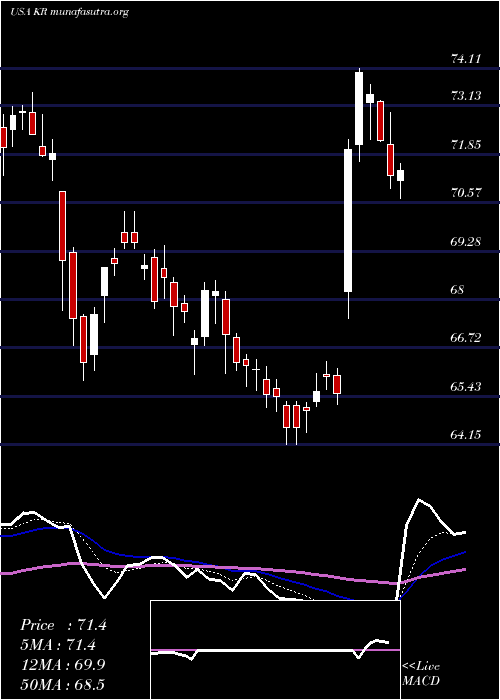This screenshot has width=500, height=700.
Task: Click the 66.72 price level label
Action: [x=467, y=338]
